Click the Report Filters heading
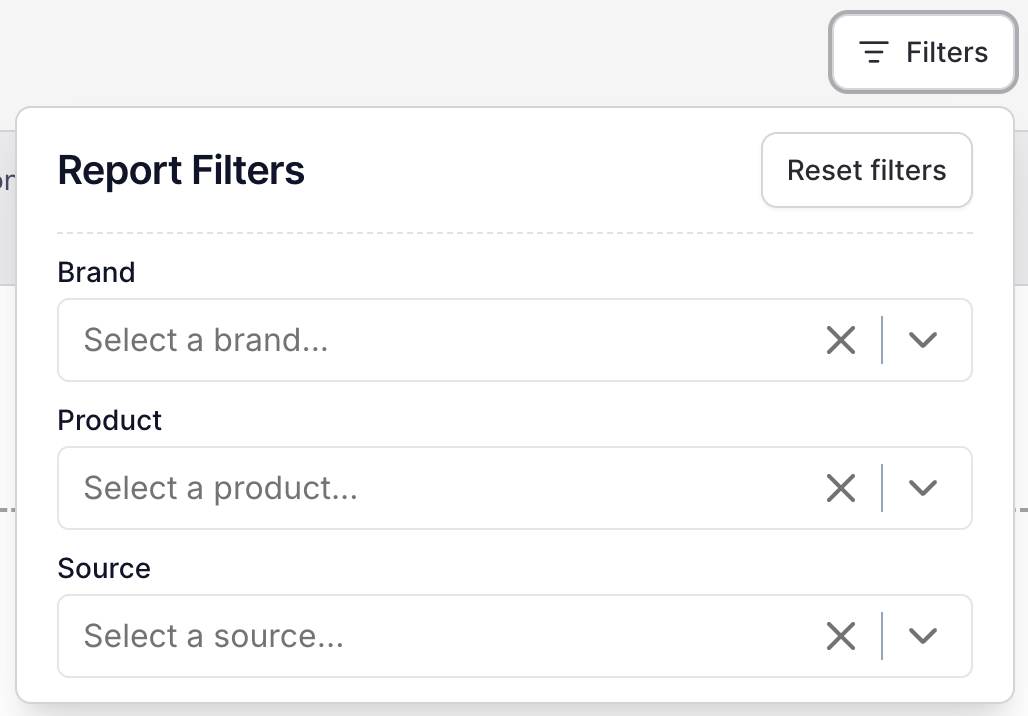1028x716 pixels. coord(180,170)
